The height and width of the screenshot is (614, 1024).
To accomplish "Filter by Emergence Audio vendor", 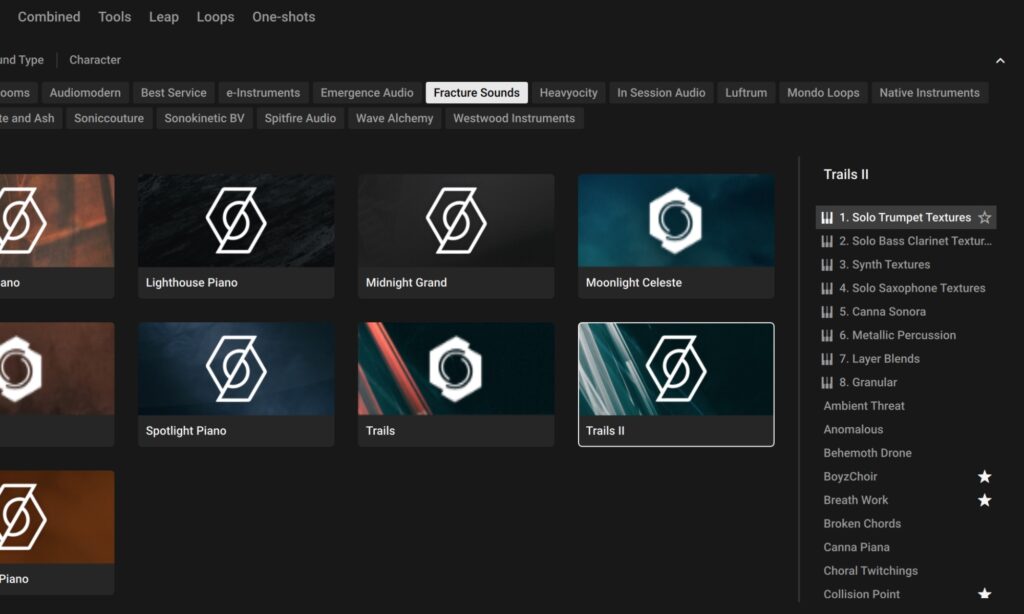I will point(367,93).
